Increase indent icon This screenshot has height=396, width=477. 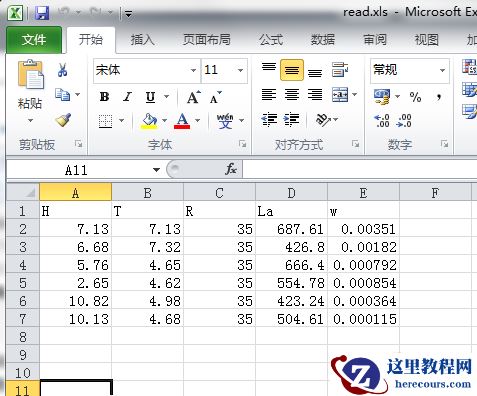pyautogui.click(x=292, y=120)
